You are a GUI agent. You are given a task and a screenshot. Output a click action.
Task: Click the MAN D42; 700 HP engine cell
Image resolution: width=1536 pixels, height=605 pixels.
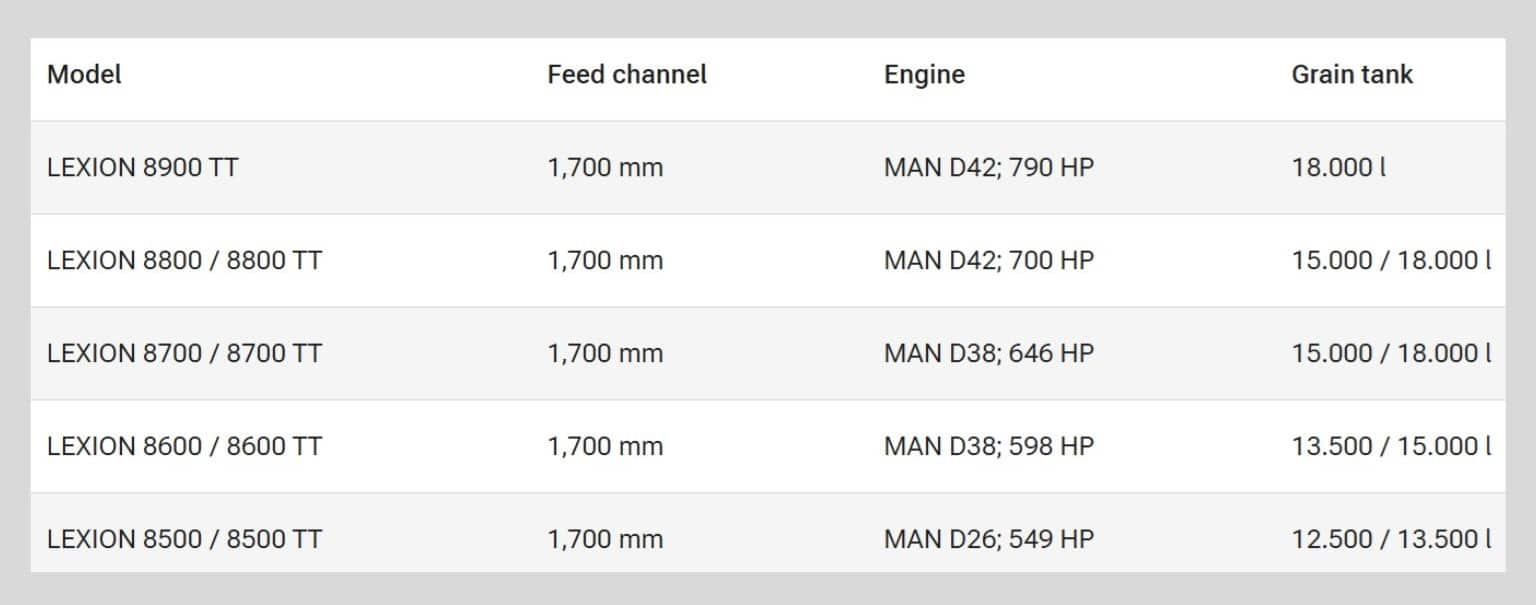pyautogui.click(x=988, y=261)
